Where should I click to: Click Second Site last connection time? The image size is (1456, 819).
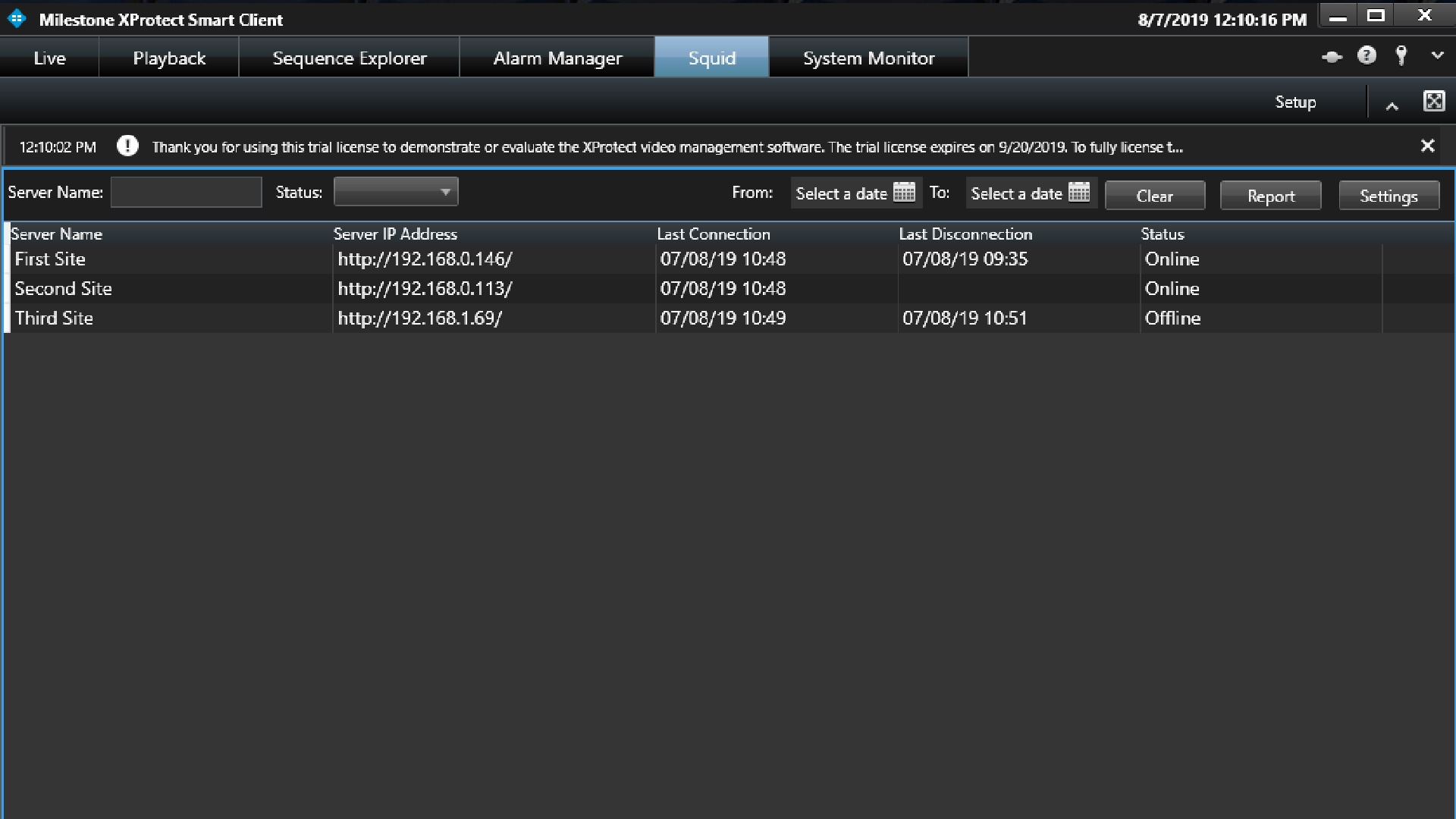click(x=723, y=288)
